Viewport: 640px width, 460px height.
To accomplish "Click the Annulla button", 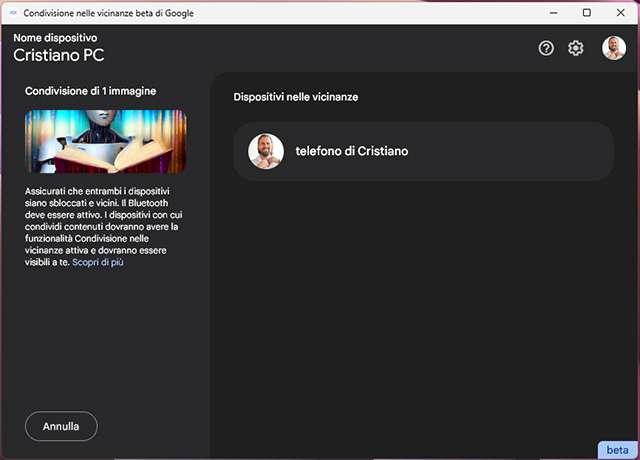I will coord(61,426).
